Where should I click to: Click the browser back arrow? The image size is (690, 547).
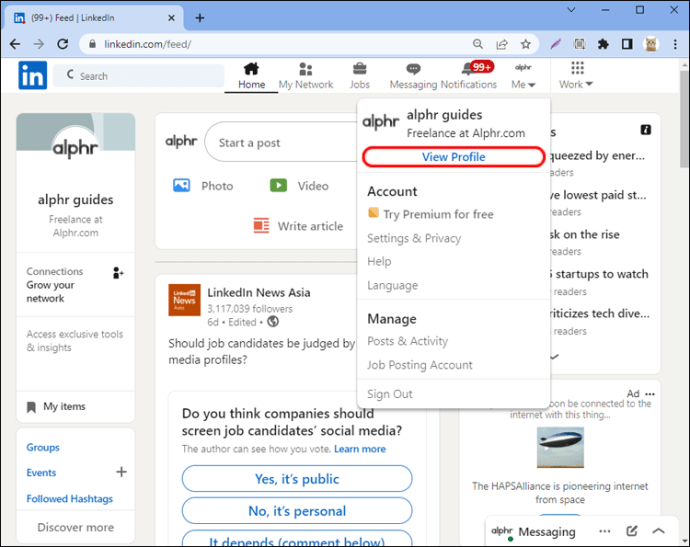click(15, 44)
